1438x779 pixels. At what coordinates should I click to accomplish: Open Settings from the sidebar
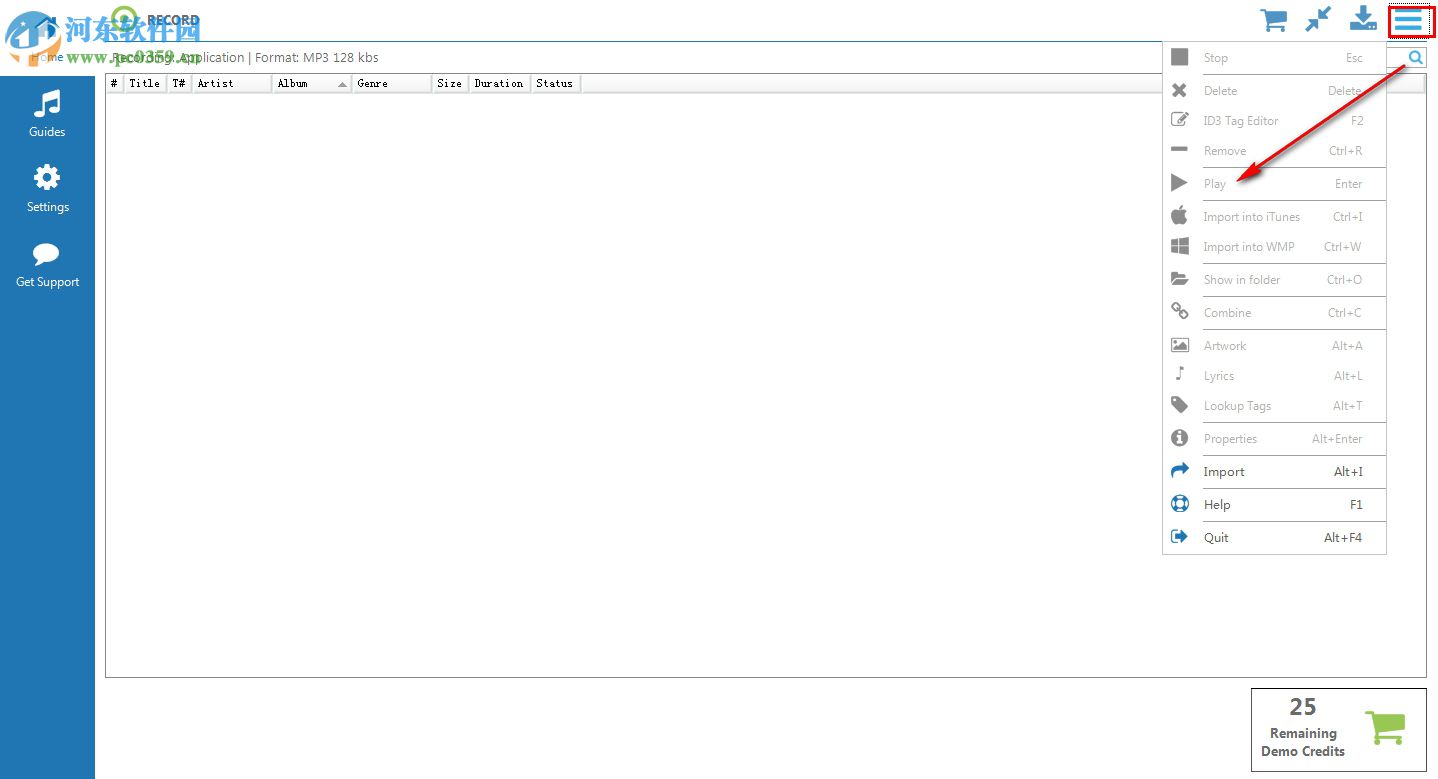pyautogui.click(x=47, y=190)
